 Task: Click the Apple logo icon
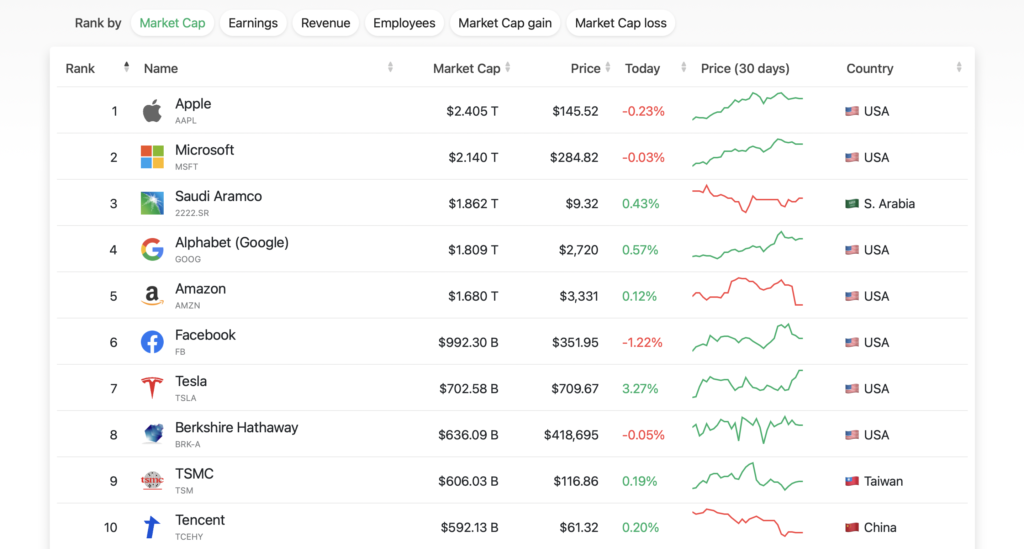point(152,111)
